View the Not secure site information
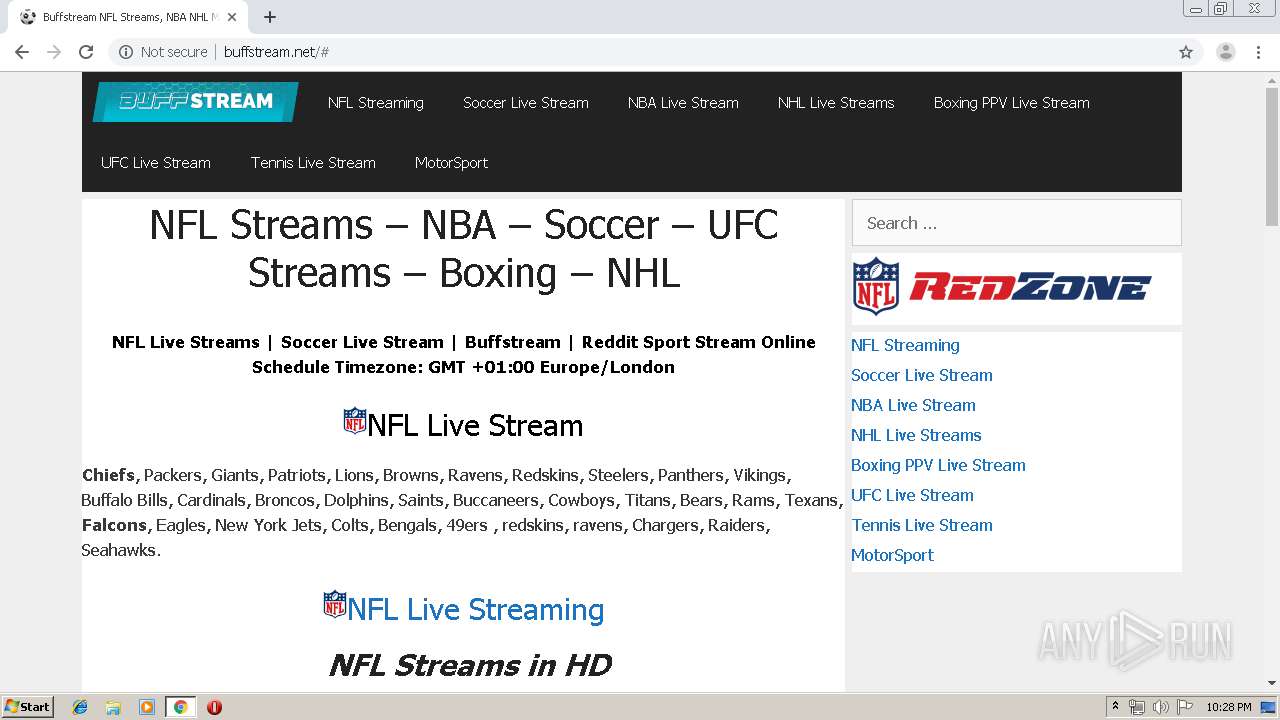1280x720 pixels. coord(163,52)
